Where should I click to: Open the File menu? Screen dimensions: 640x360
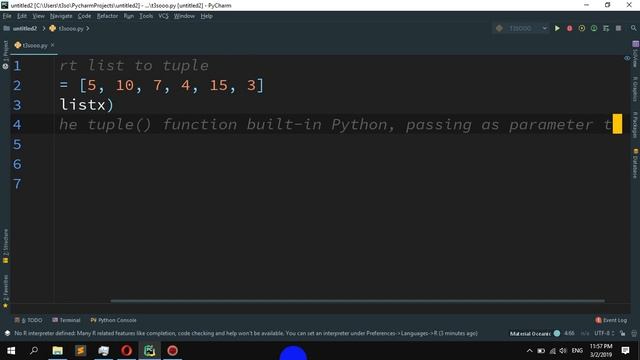tap(7, 16)
